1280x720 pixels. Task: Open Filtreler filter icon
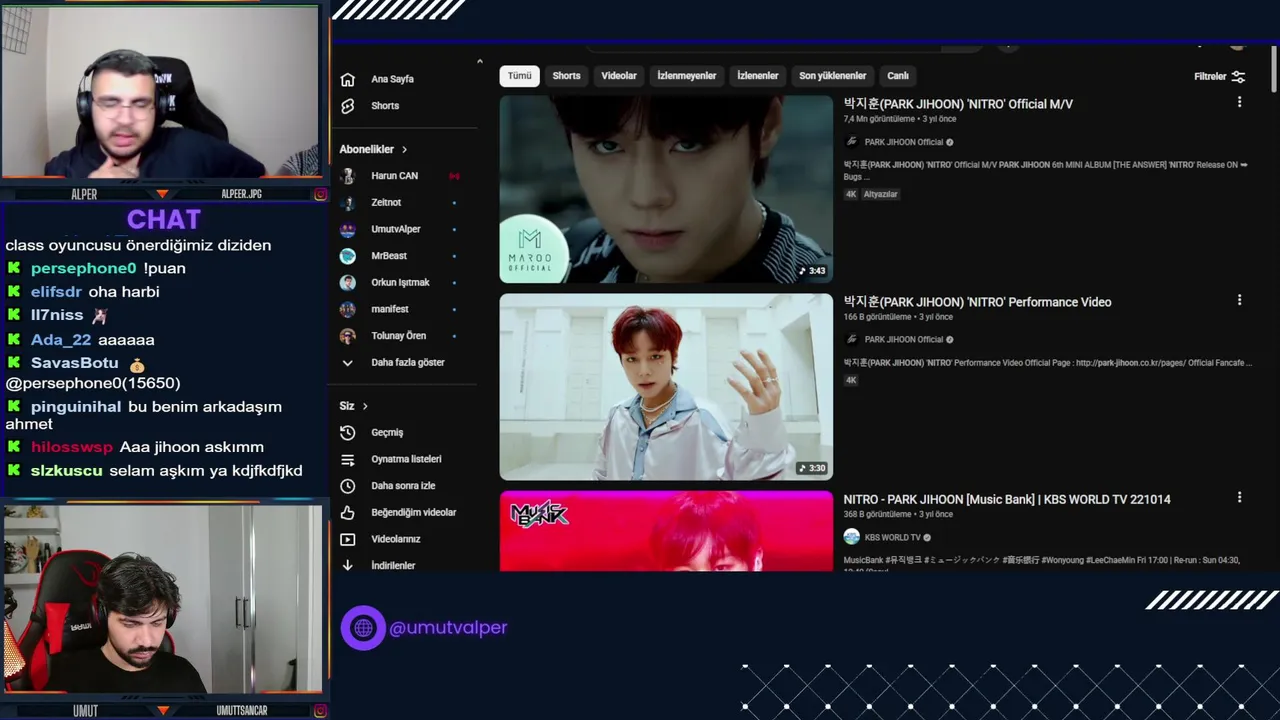pyautogui.click(x=1238, y=77)
